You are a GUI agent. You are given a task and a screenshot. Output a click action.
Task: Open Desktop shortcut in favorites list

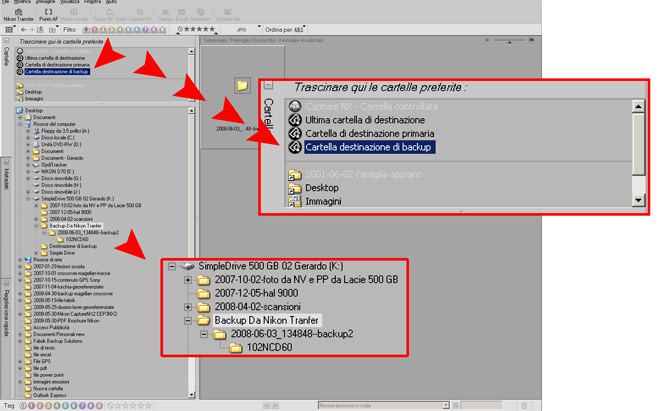[x=33, y=92]
